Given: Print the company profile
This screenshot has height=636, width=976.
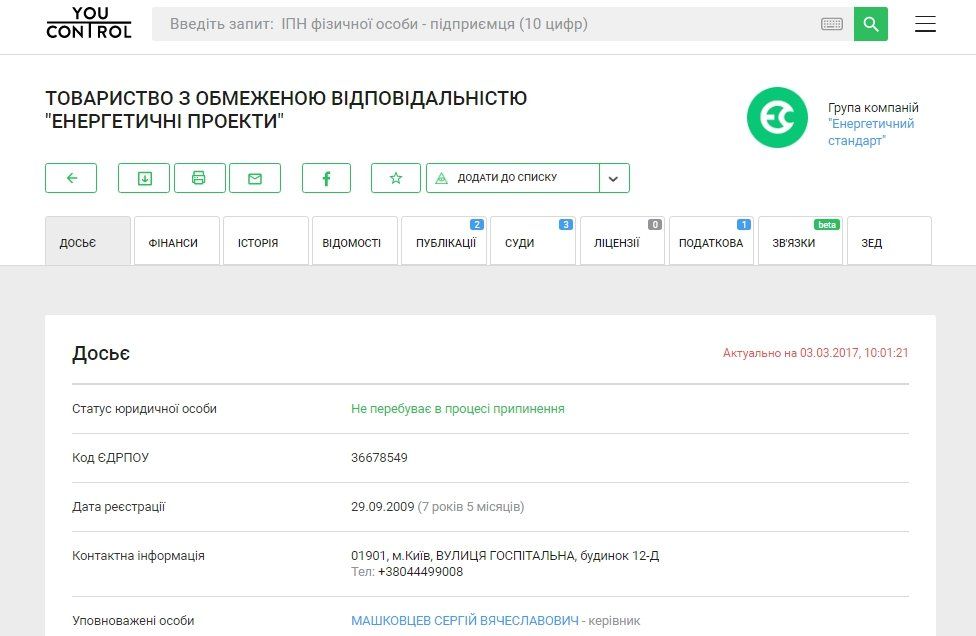Looking at the screenshot, I should point(200,177).
